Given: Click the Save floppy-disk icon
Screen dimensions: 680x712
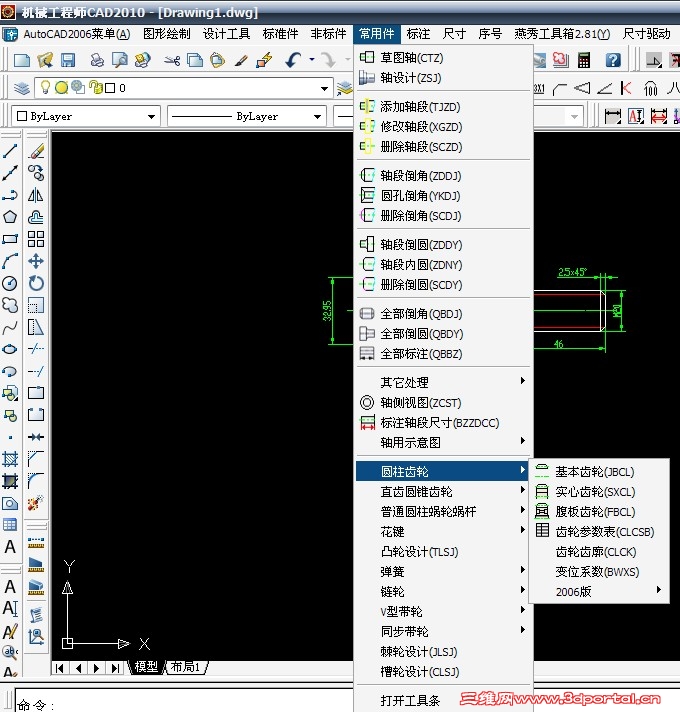Looking at the screenshot, I should pos(68,60).
